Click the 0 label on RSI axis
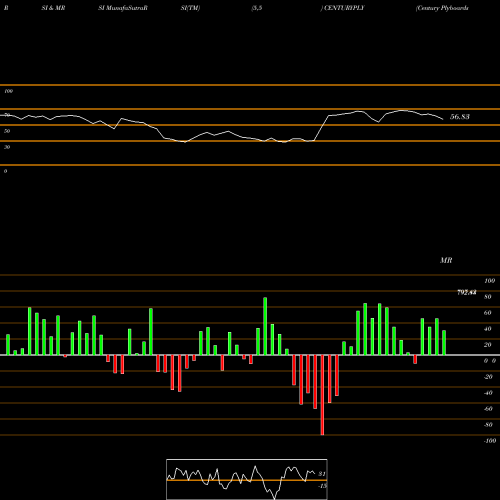 [5, 171]
